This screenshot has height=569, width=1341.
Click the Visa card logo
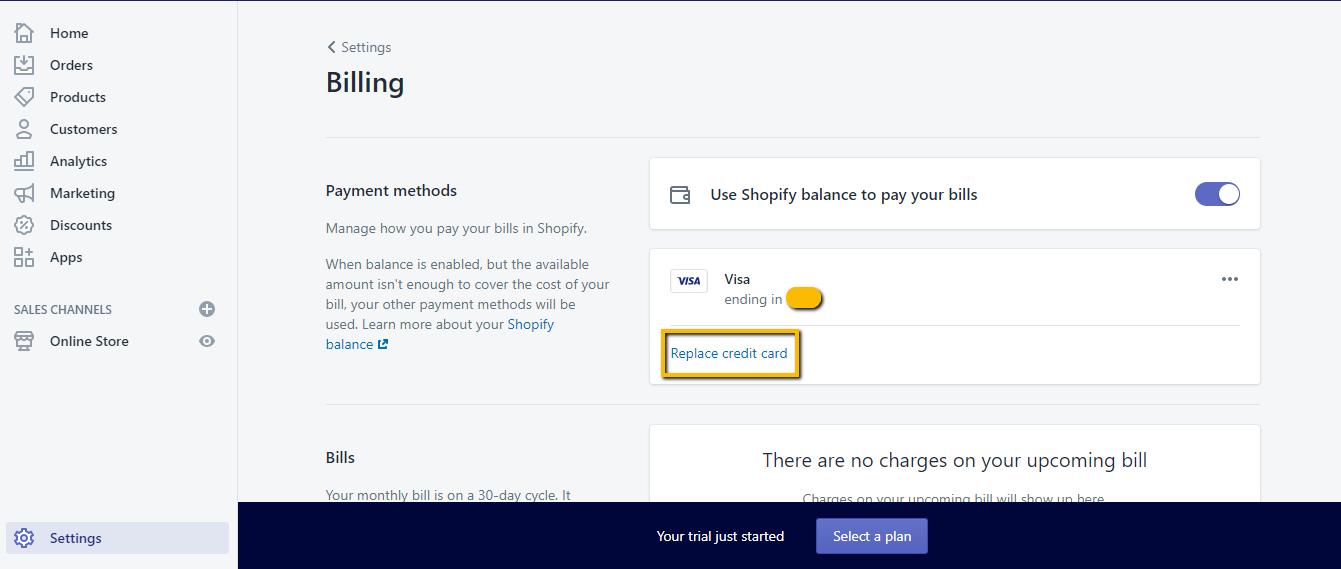[x=689, y=281]
